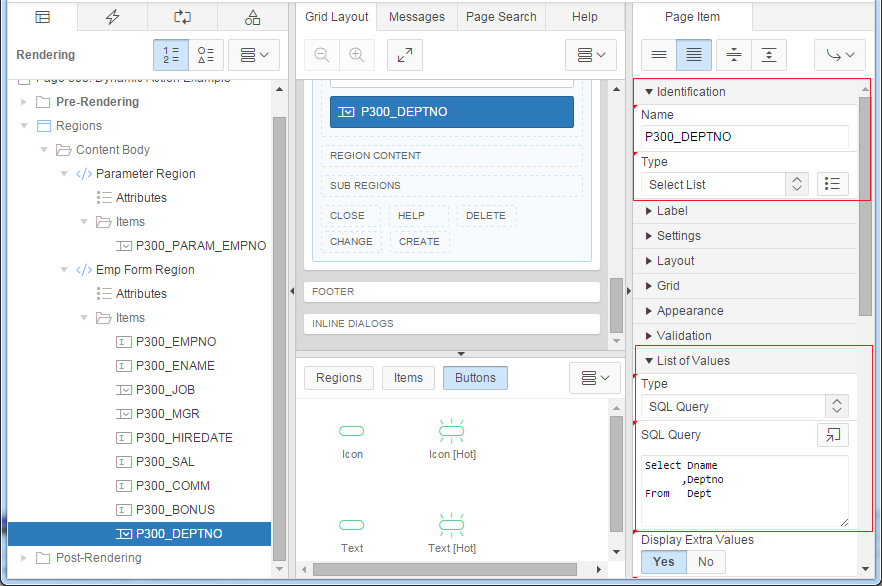Switch to the Grid Layout tab
882x586 pixels.
point(336,17)
